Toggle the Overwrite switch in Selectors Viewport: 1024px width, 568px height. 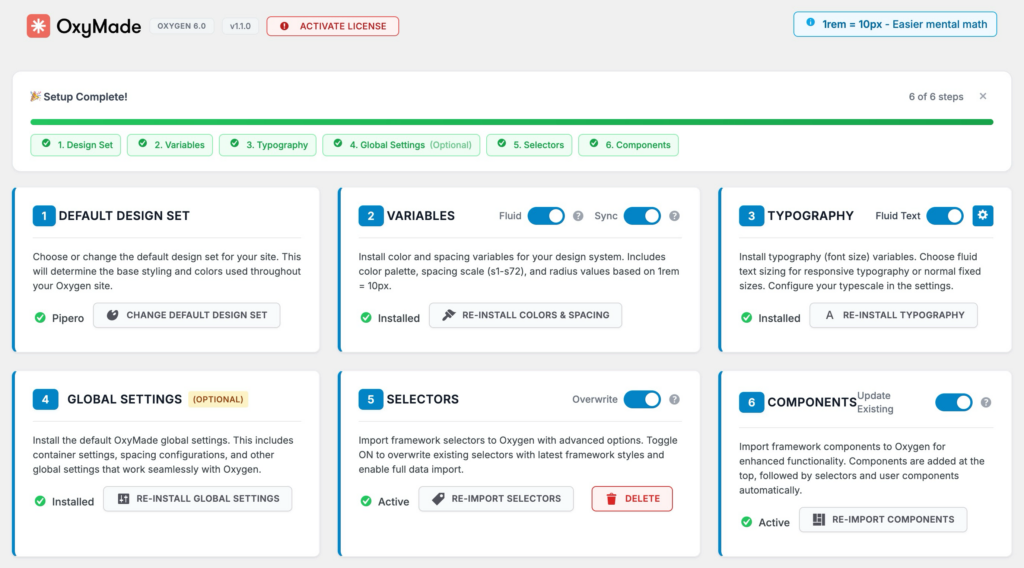click(x=642, y=400)
